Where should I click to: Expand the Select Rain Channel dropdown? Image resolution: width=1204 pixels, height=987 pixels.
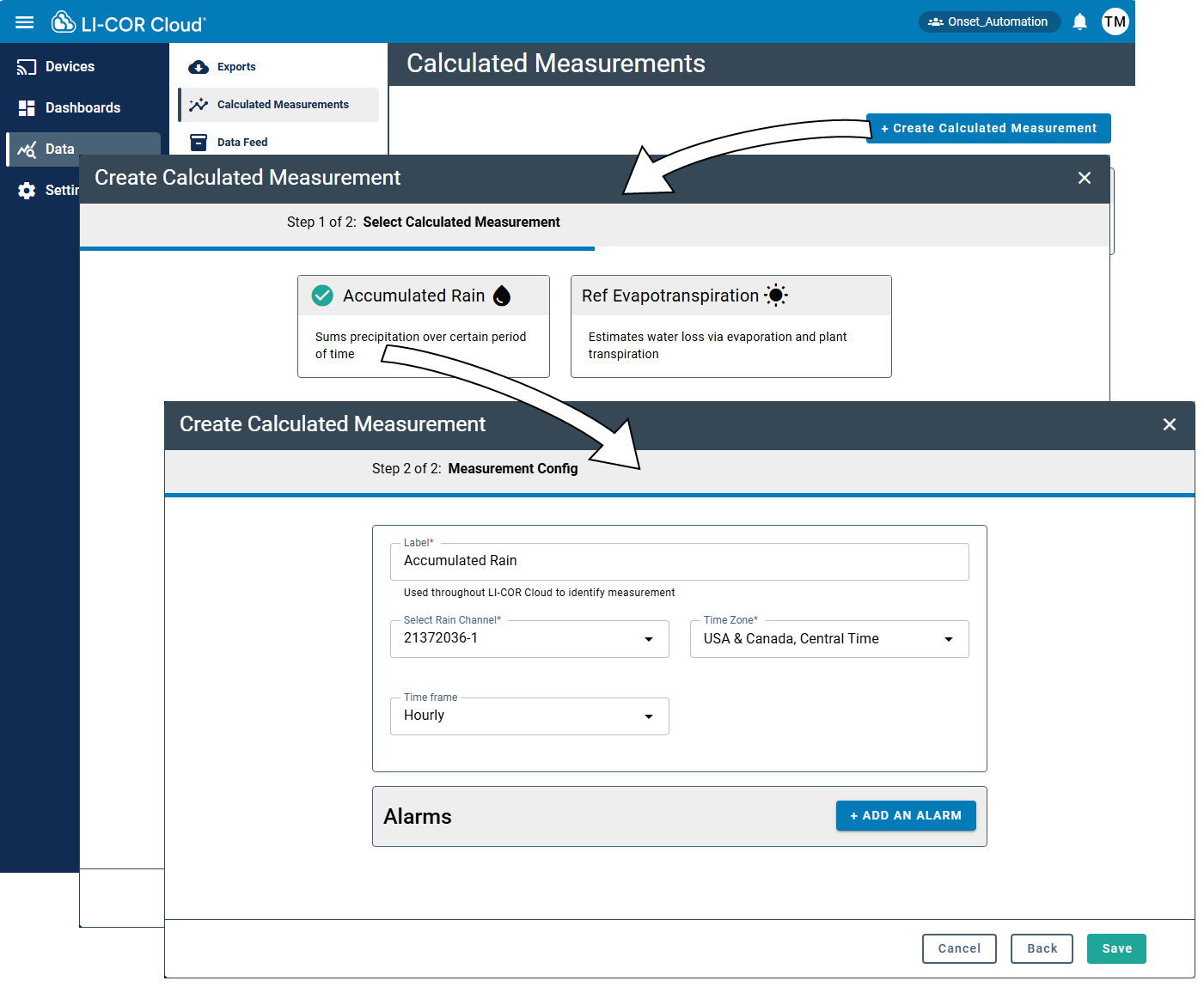pos(529,639)
